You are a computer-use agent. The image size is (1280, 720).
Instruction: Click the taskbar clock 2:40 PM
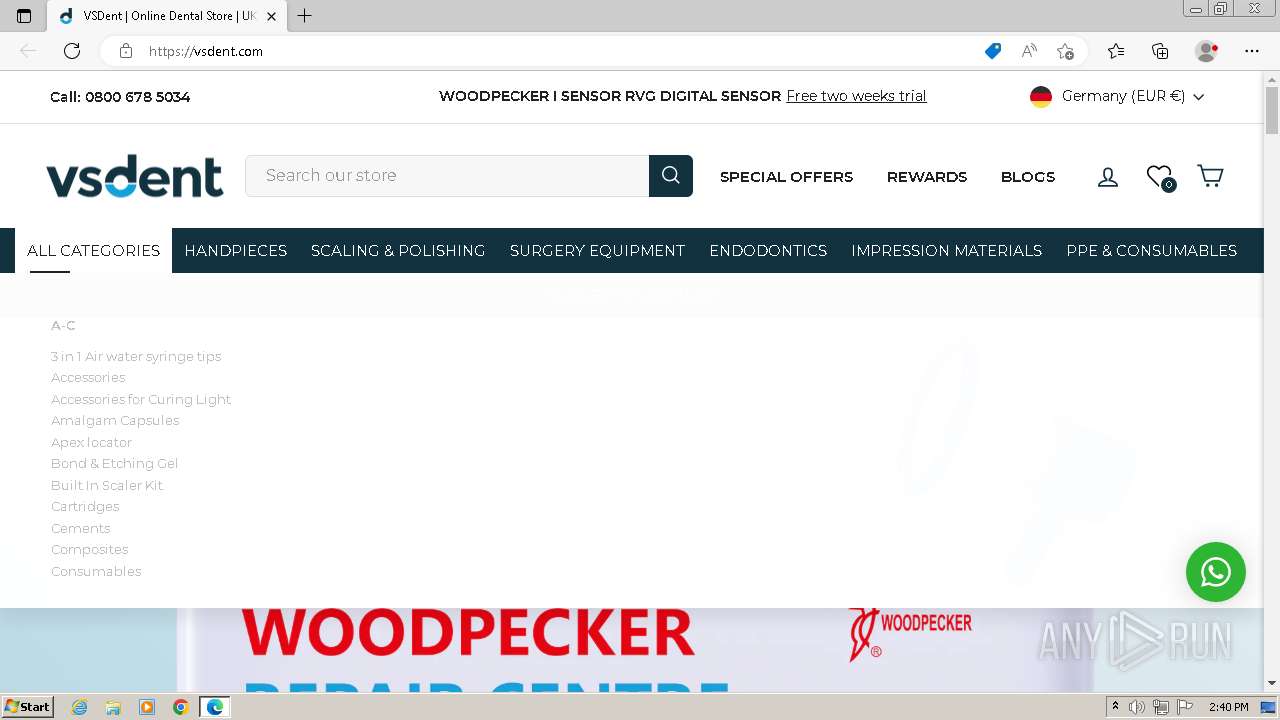pos(1228,707)
